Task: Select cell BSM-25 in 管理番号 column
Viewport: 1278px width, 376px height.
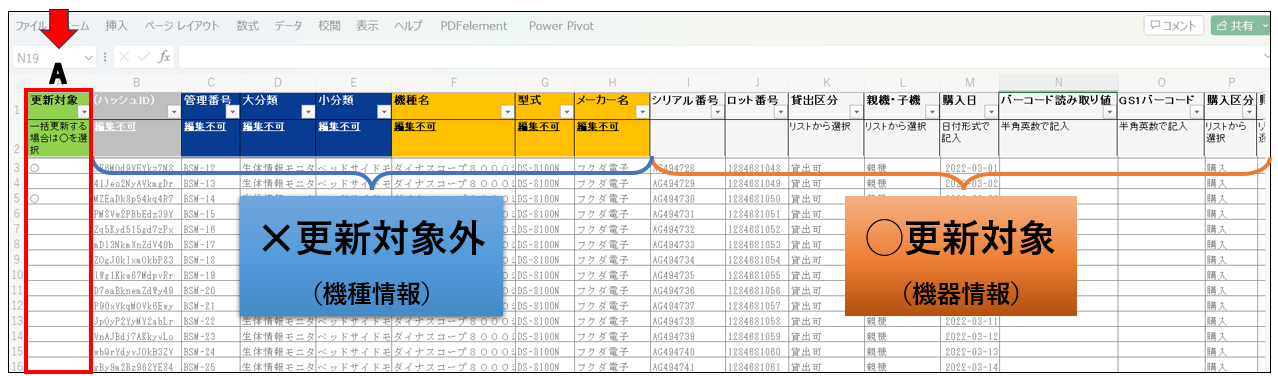Action: point(210,368)
